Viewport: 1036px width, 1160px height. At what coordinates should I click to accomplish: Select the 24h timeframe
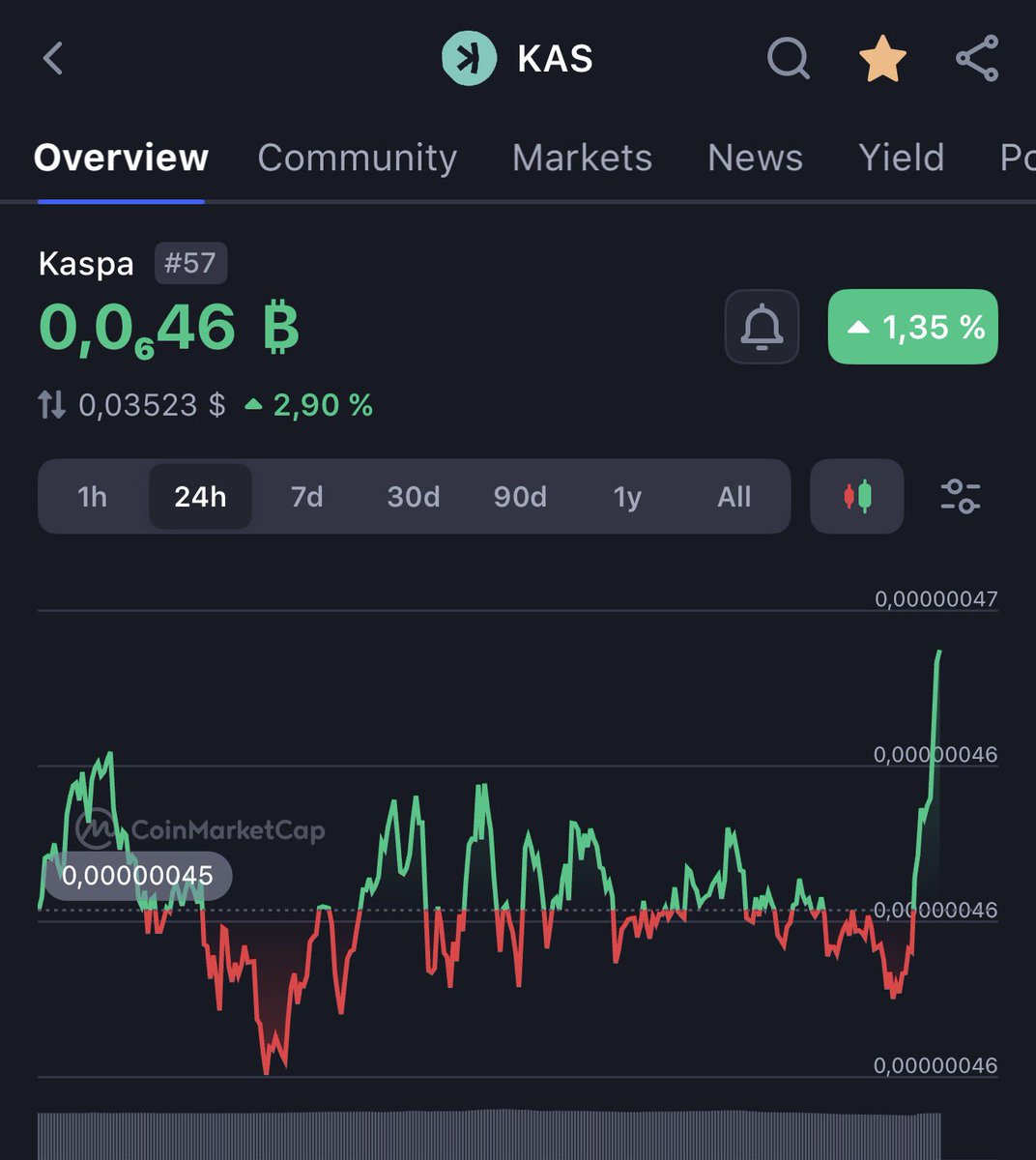click(200, 497)
